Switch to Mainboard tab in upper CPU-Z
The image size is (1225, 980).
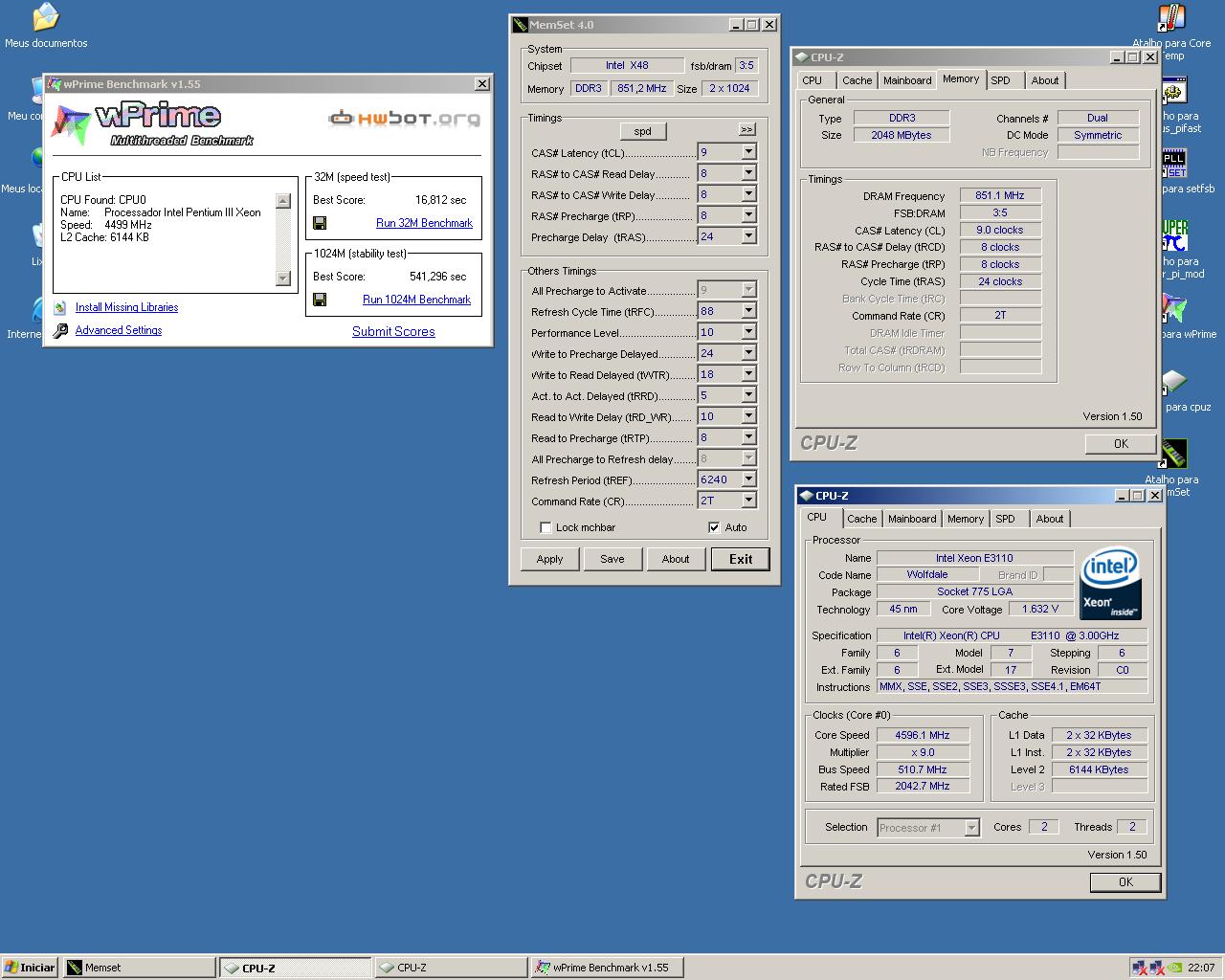907,80
